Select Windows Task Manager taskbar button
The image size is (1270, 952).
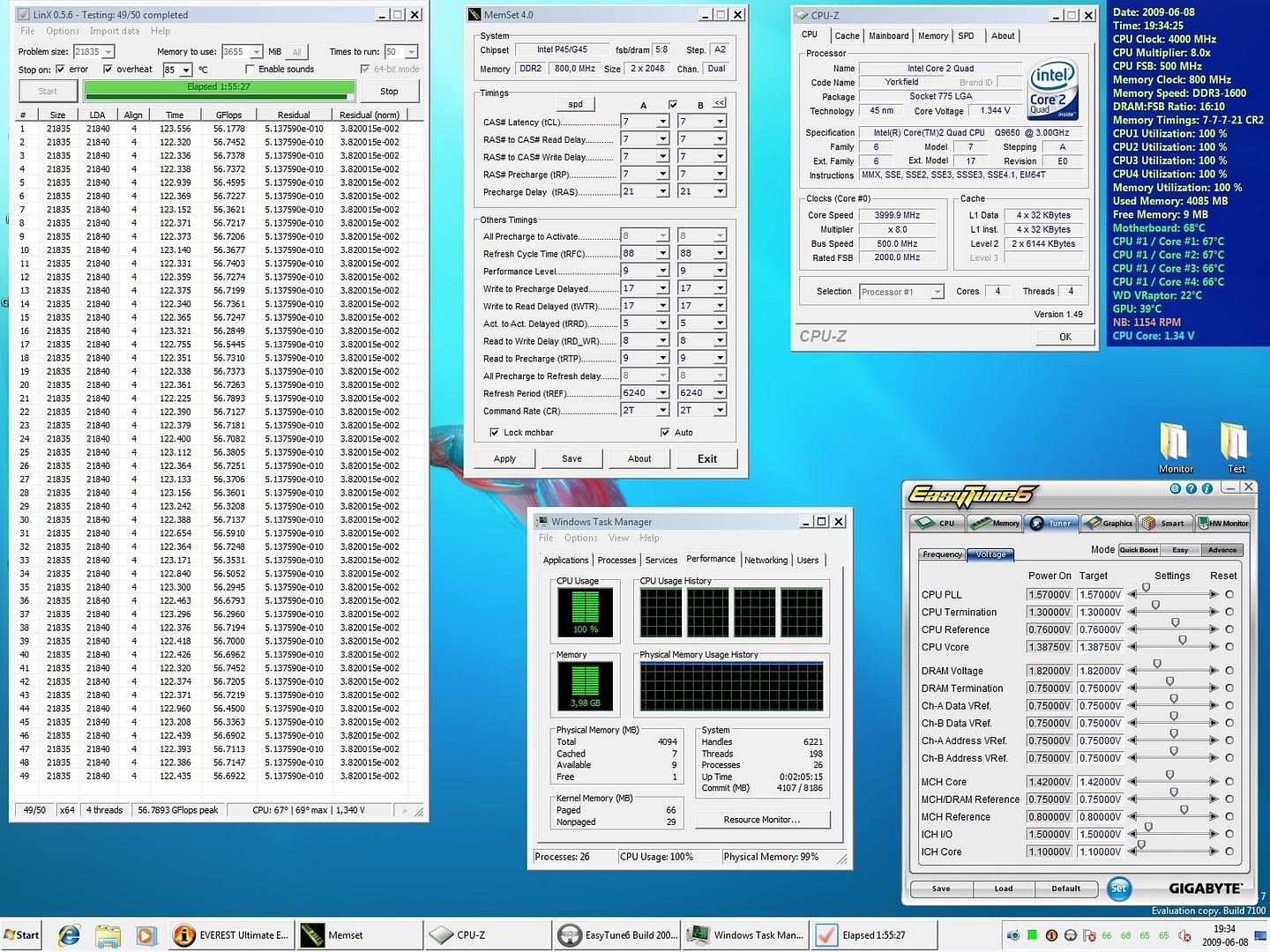click(x=744, y=935)
